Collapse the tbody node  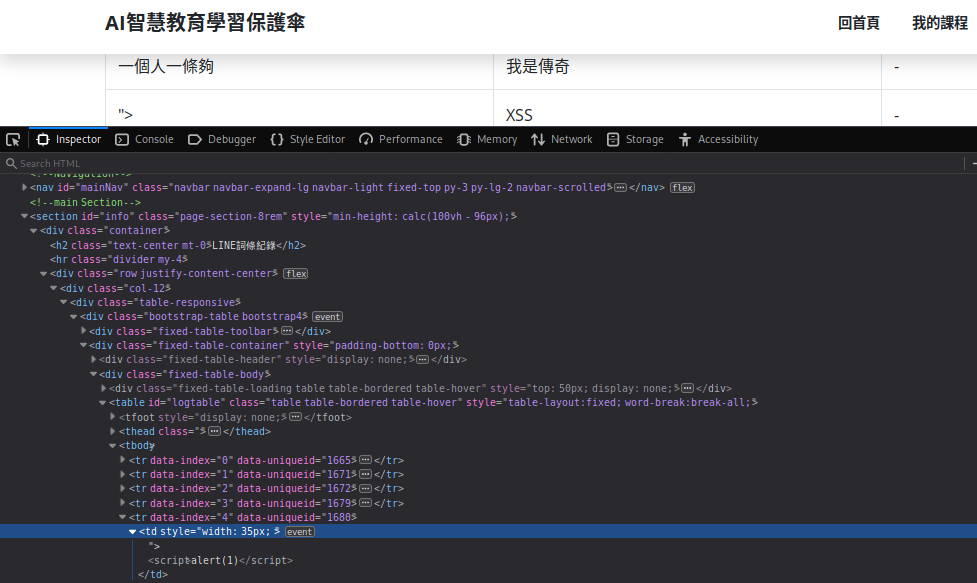(x=113, y=445)
